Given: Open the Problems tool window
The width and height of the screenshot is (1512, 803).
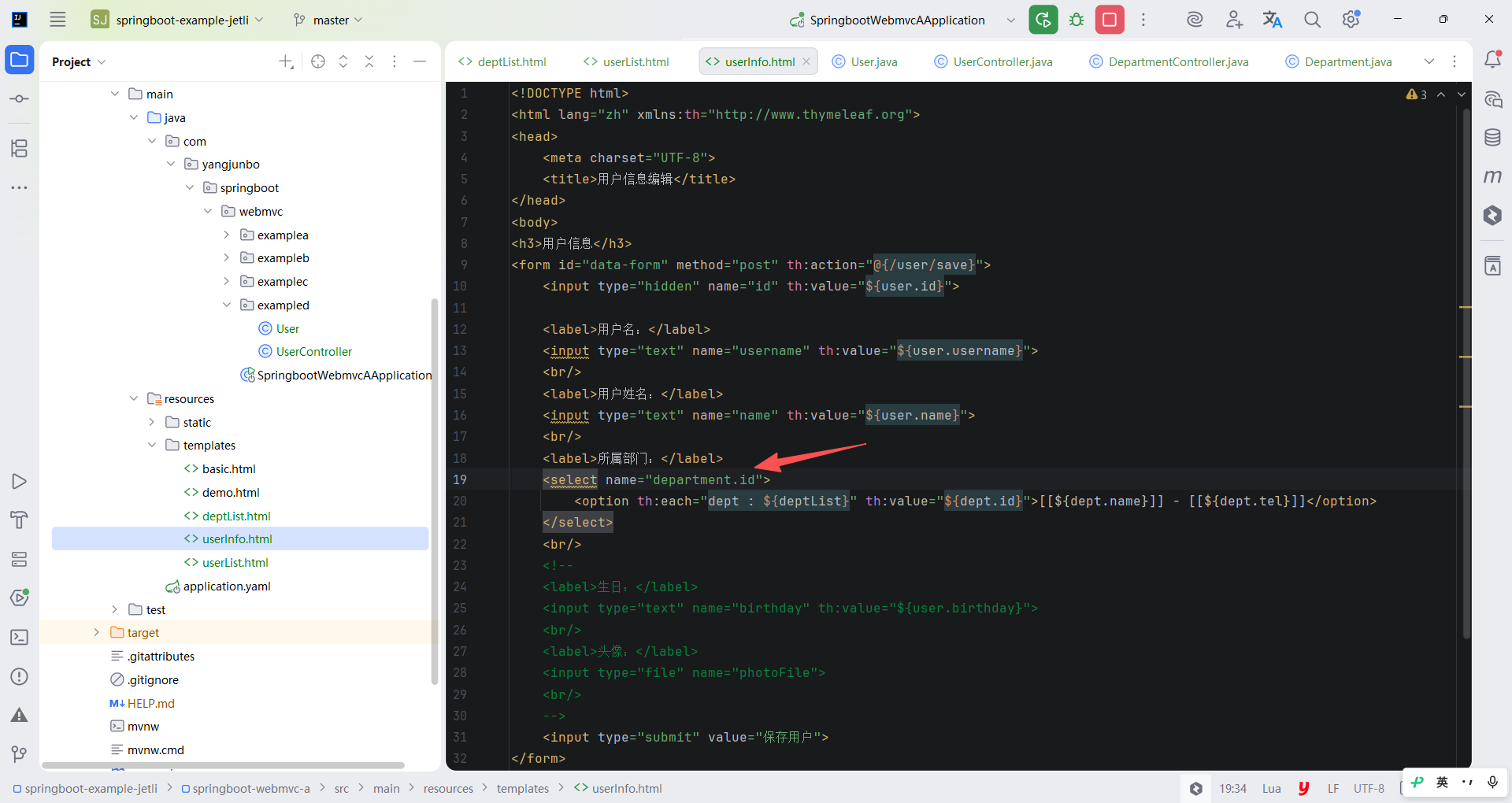Looking at the screenshot, I should click(x=20, y=676).
